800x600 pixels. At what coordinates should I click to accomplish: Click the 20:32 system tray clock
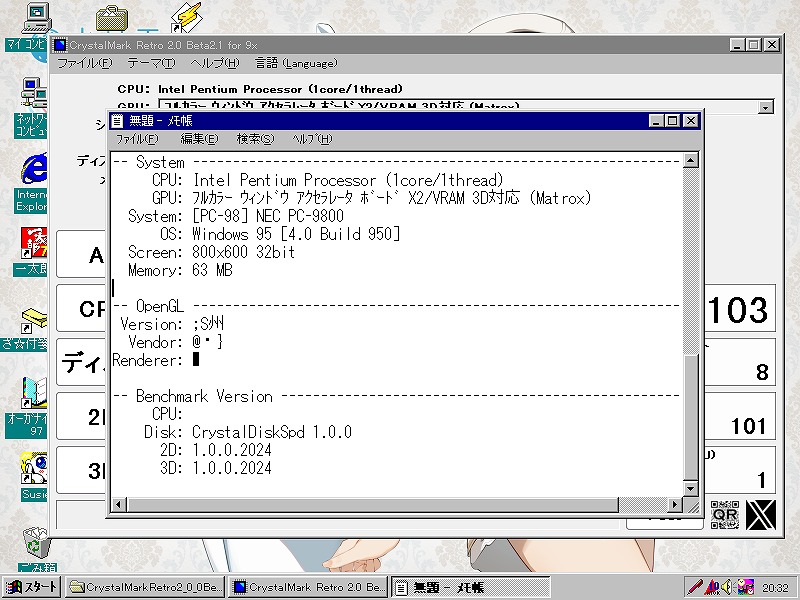pyautogui.click(x=775, y=588)
